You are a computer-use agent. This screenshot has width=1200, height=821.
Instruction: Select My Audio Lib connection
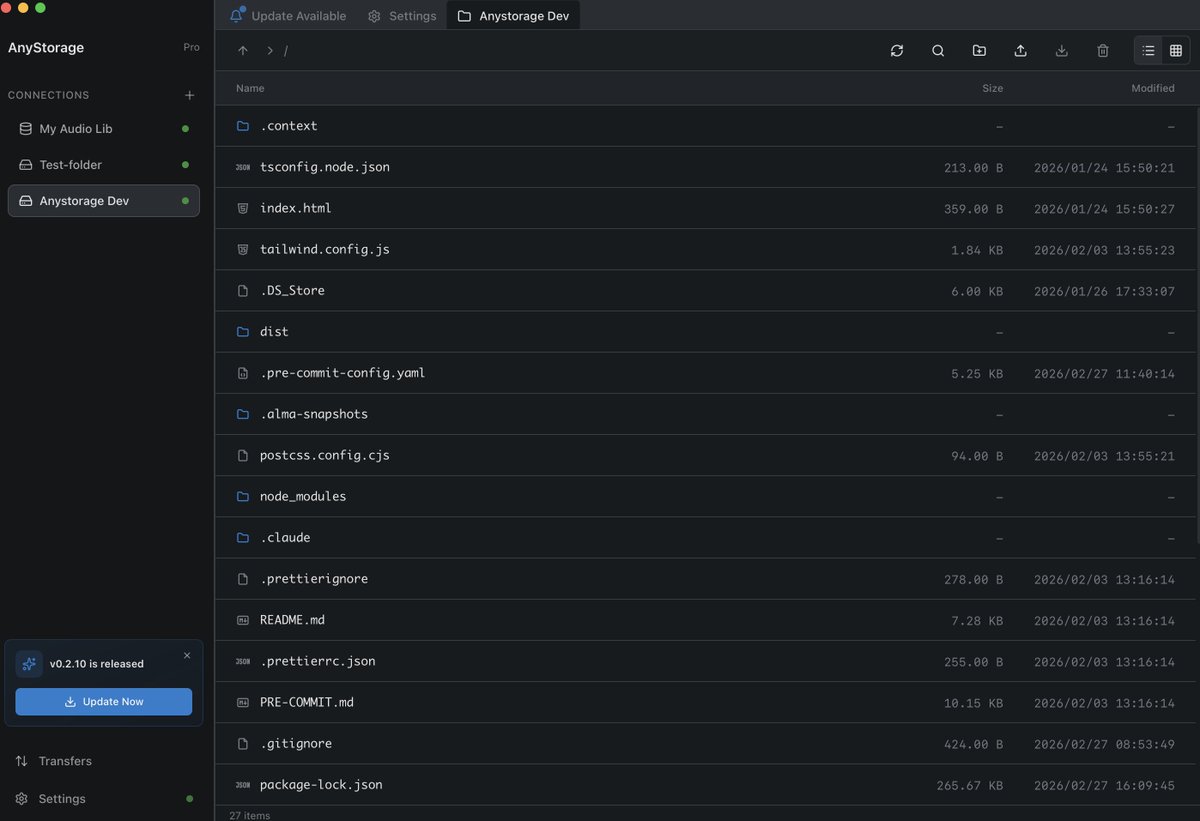point(104,129)
